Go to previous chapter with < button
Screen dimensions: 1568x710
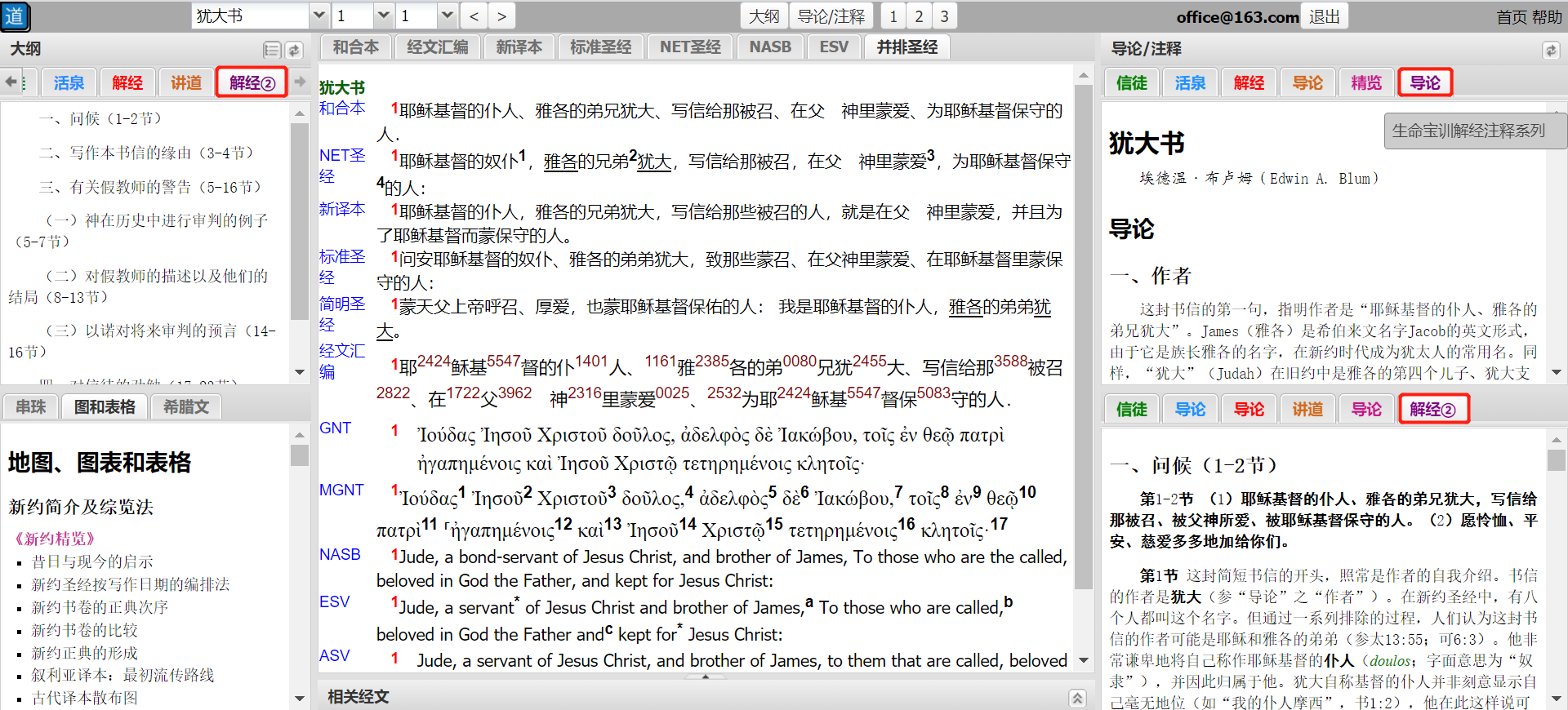coord(474,16)
